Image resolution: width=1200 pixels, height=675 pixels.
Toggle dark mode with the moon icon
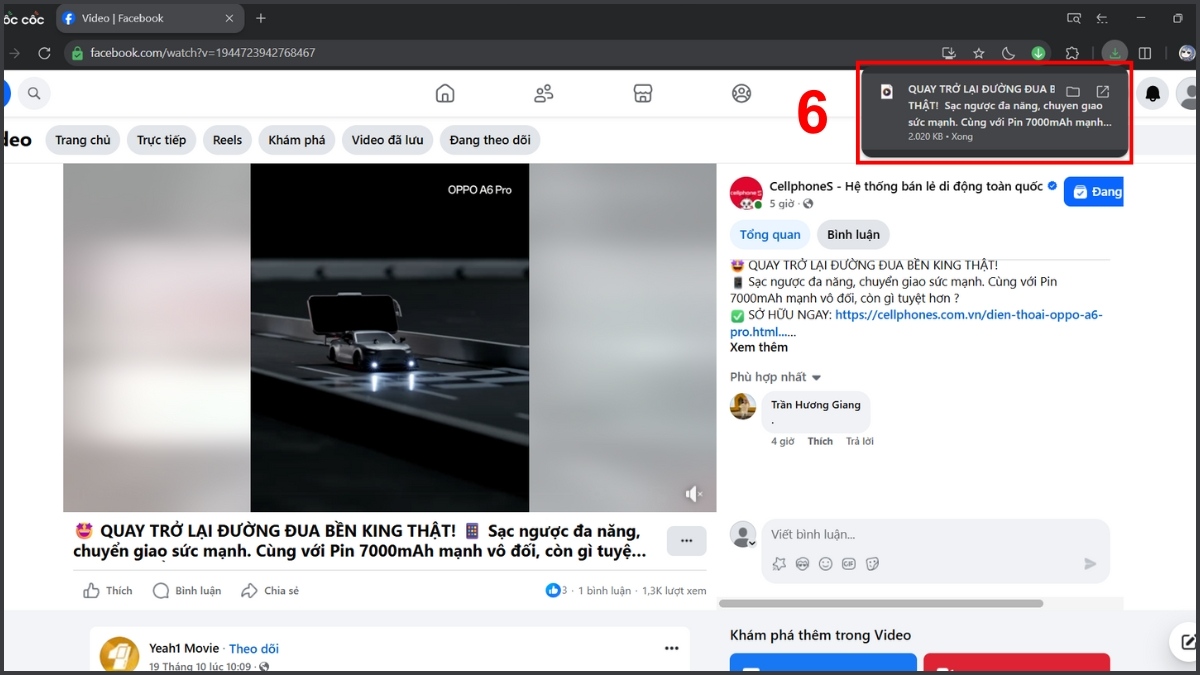point(1008,53)
